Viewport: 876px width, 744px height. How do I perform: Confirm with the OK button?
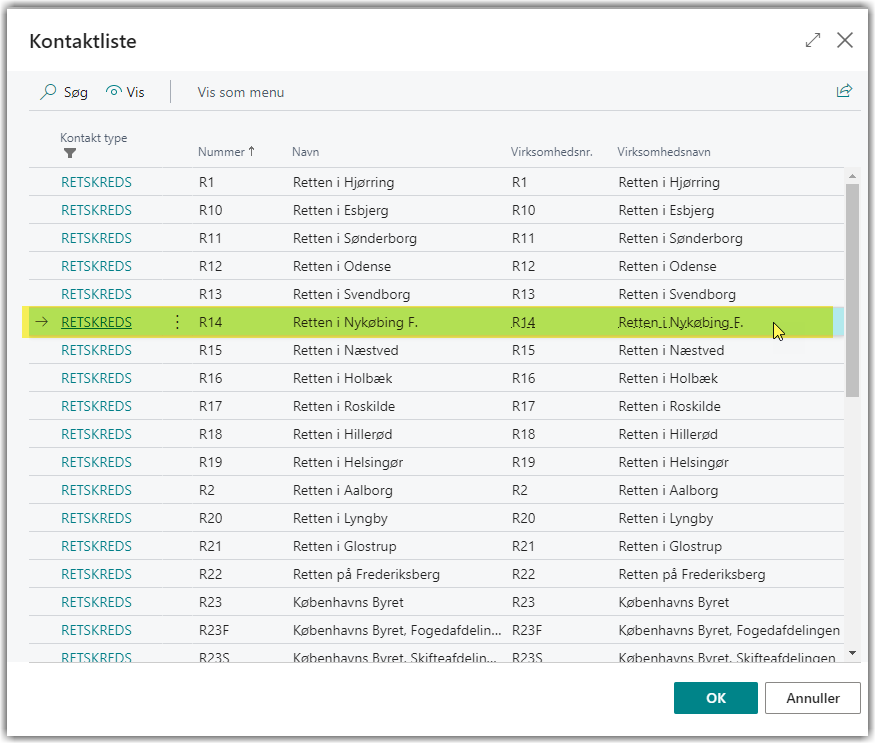coord(716,698)
